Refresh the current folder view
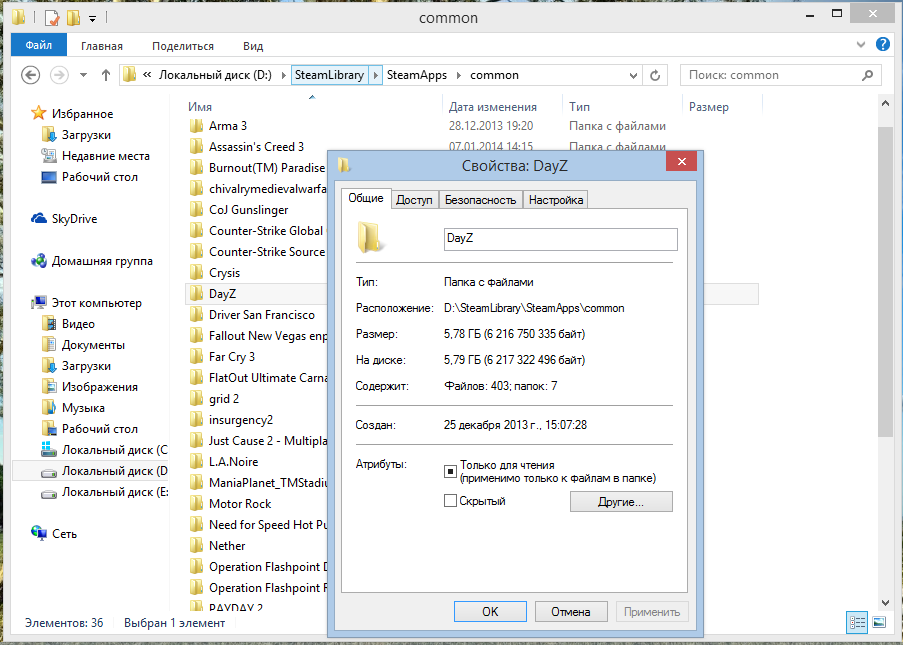 (655, 75)
